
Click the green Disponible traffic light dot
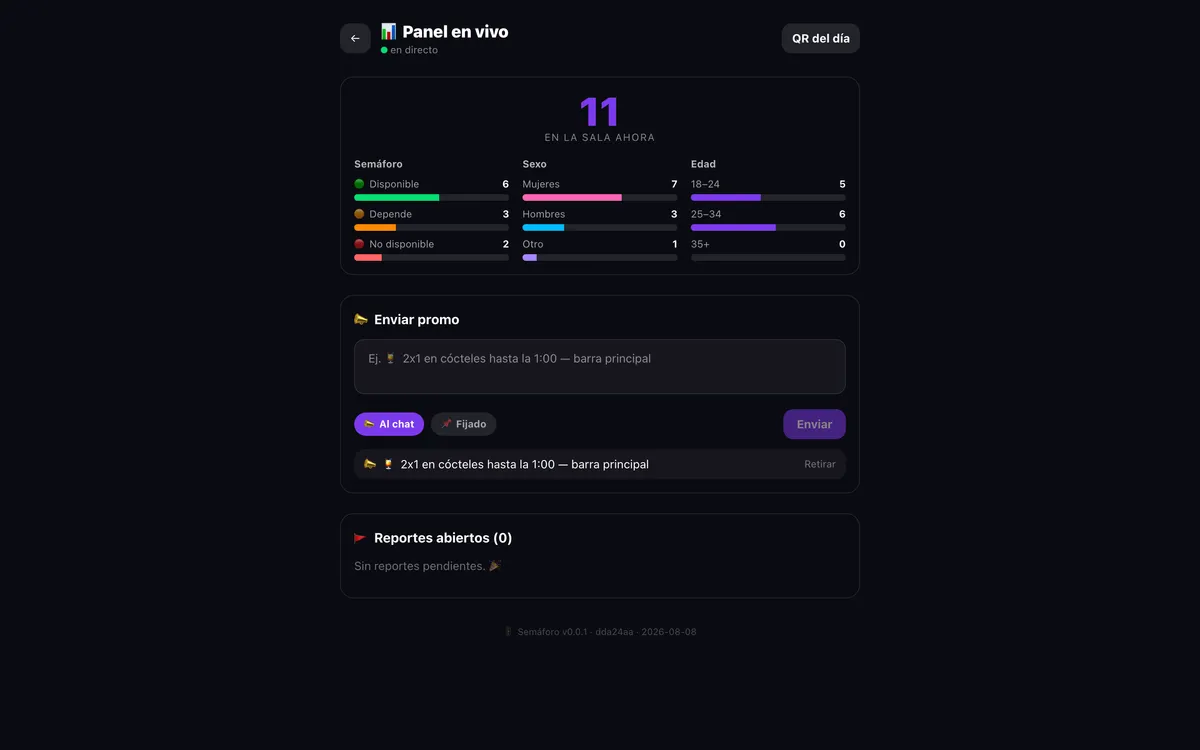(x=359, y=184)
